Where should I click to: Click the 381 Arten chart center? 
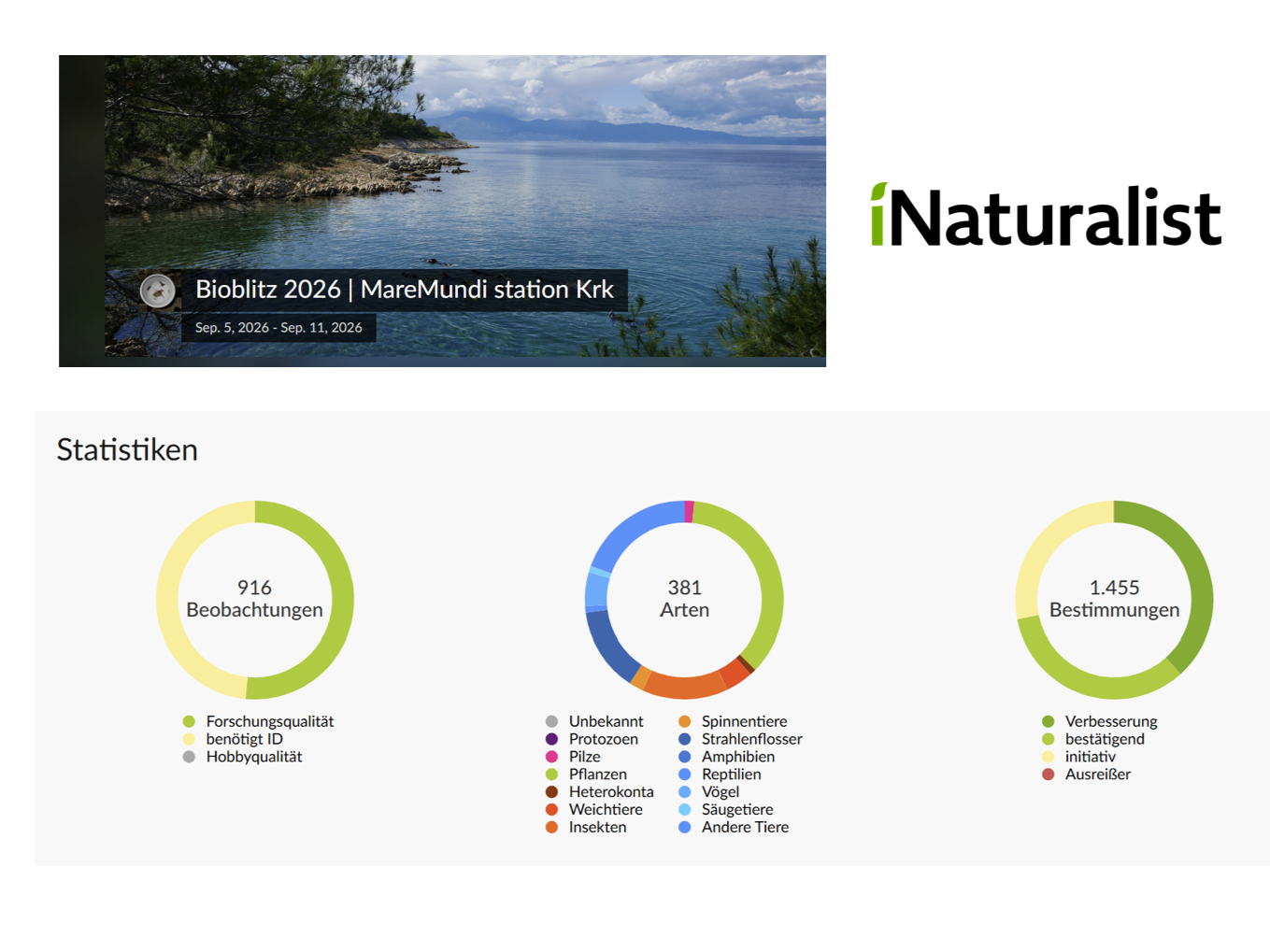pos(685,599)
